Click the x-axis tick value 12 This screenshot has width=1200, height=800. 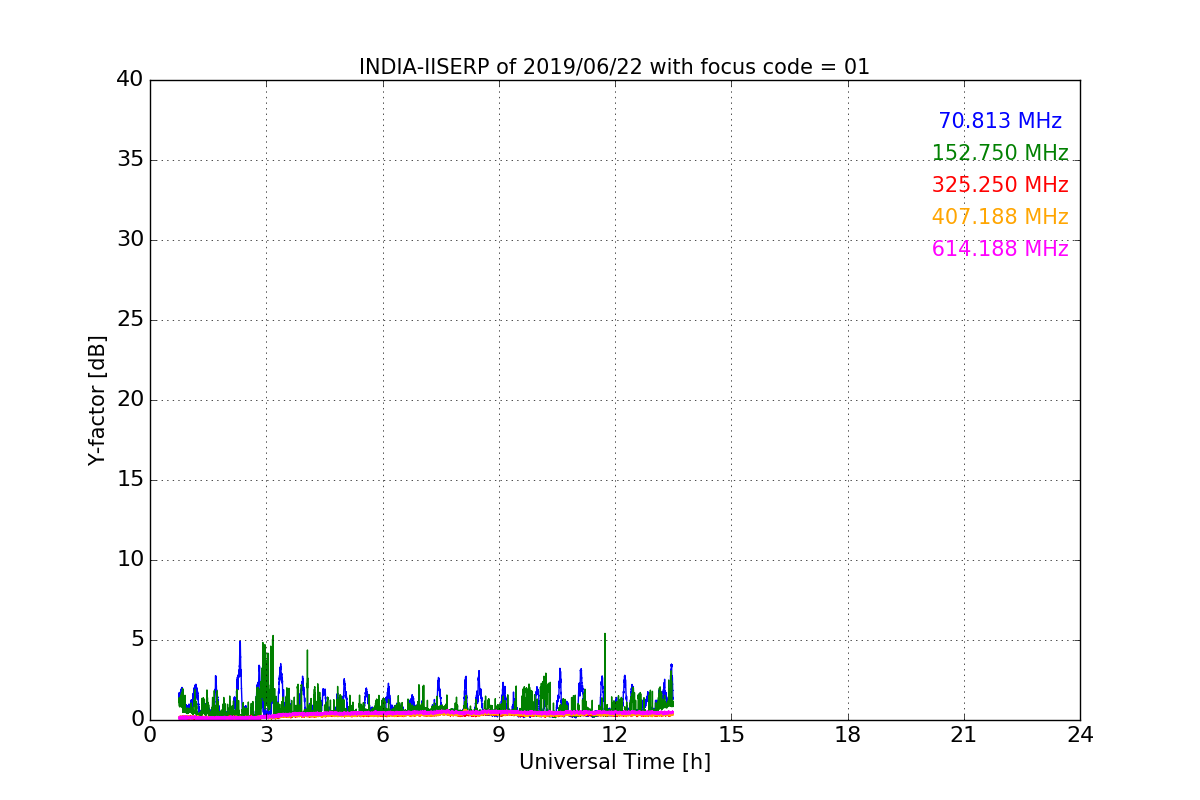(615, 735)
